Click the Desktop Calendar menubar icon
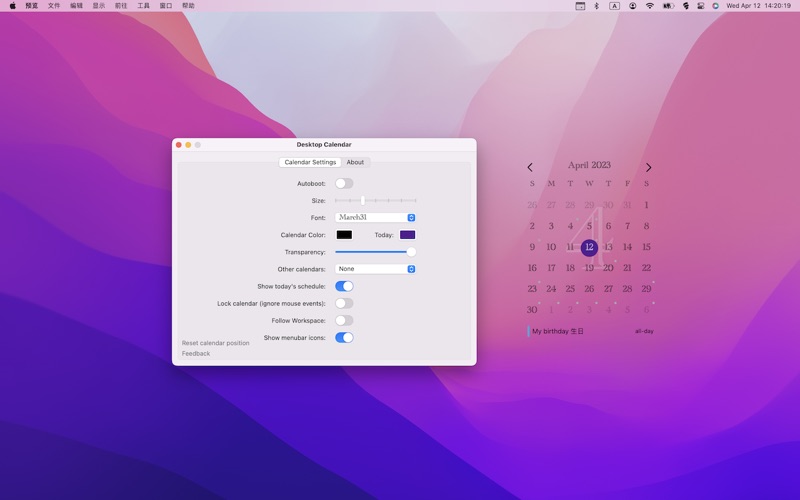 tap(580, 6)
